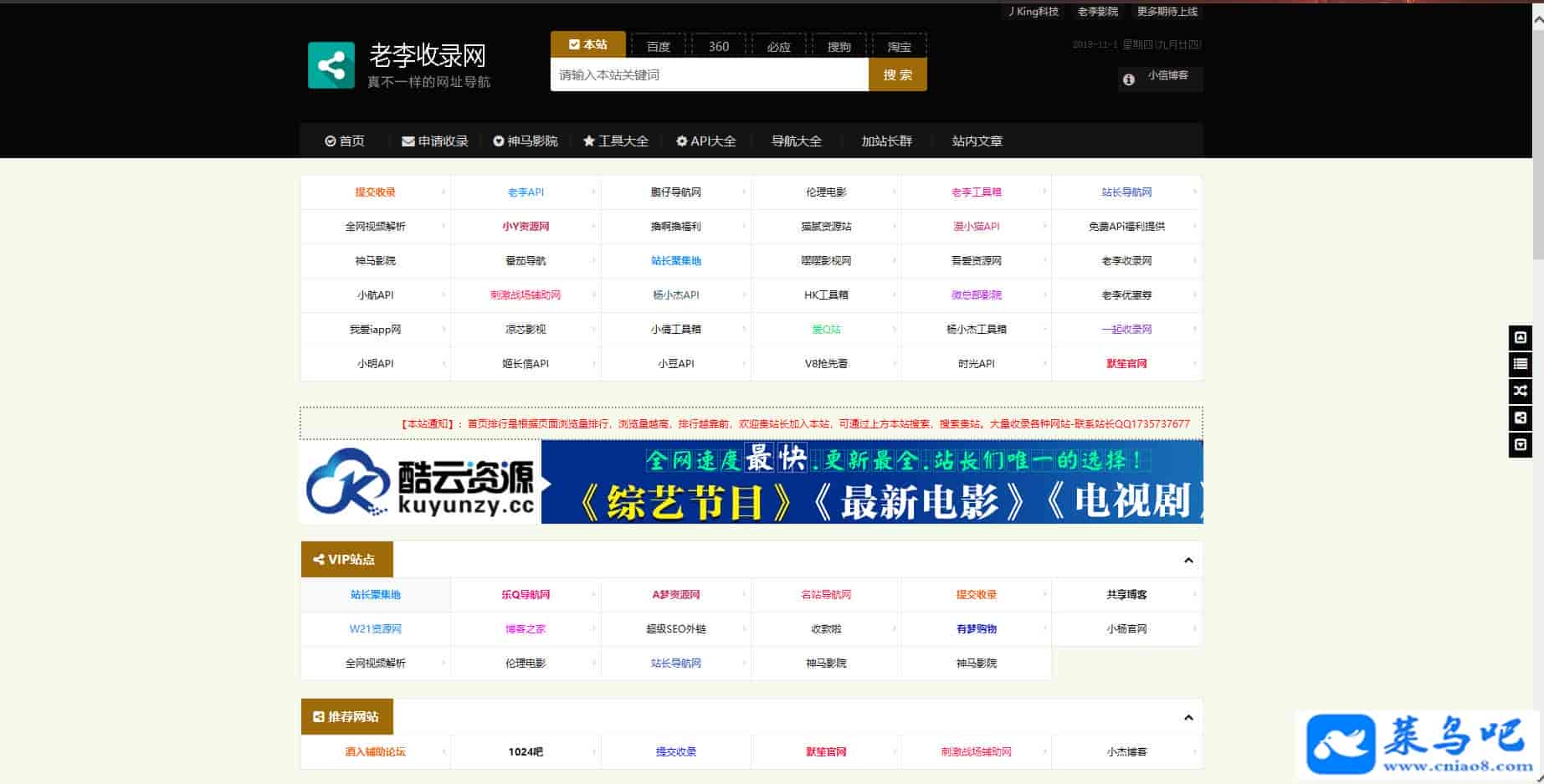Open the W21资源网 link
The width and height of the screenshot is (1544, 784).
[x=375, y=629]
